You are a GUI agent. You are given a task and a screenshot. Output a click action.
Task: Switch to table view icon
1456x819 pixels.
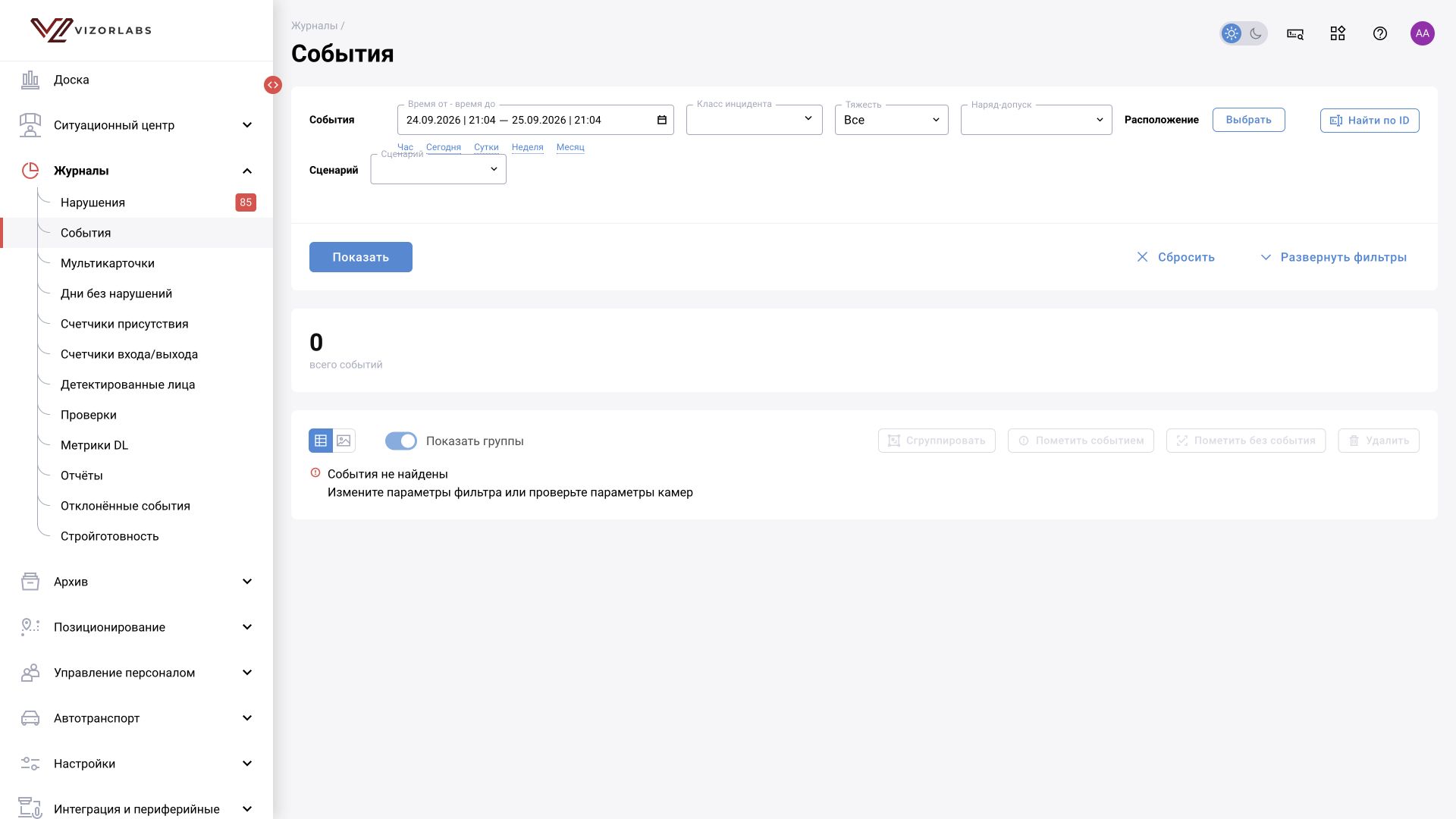point(321,441)
